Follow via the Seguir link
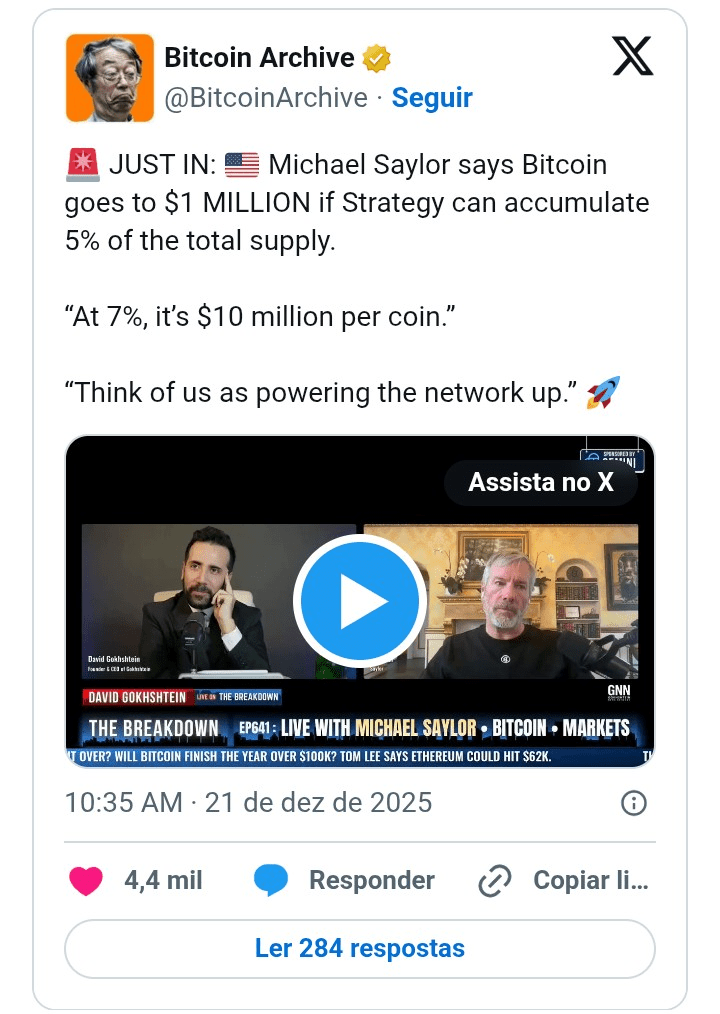The image size is (720, 1014). click(x=432, y=98)
